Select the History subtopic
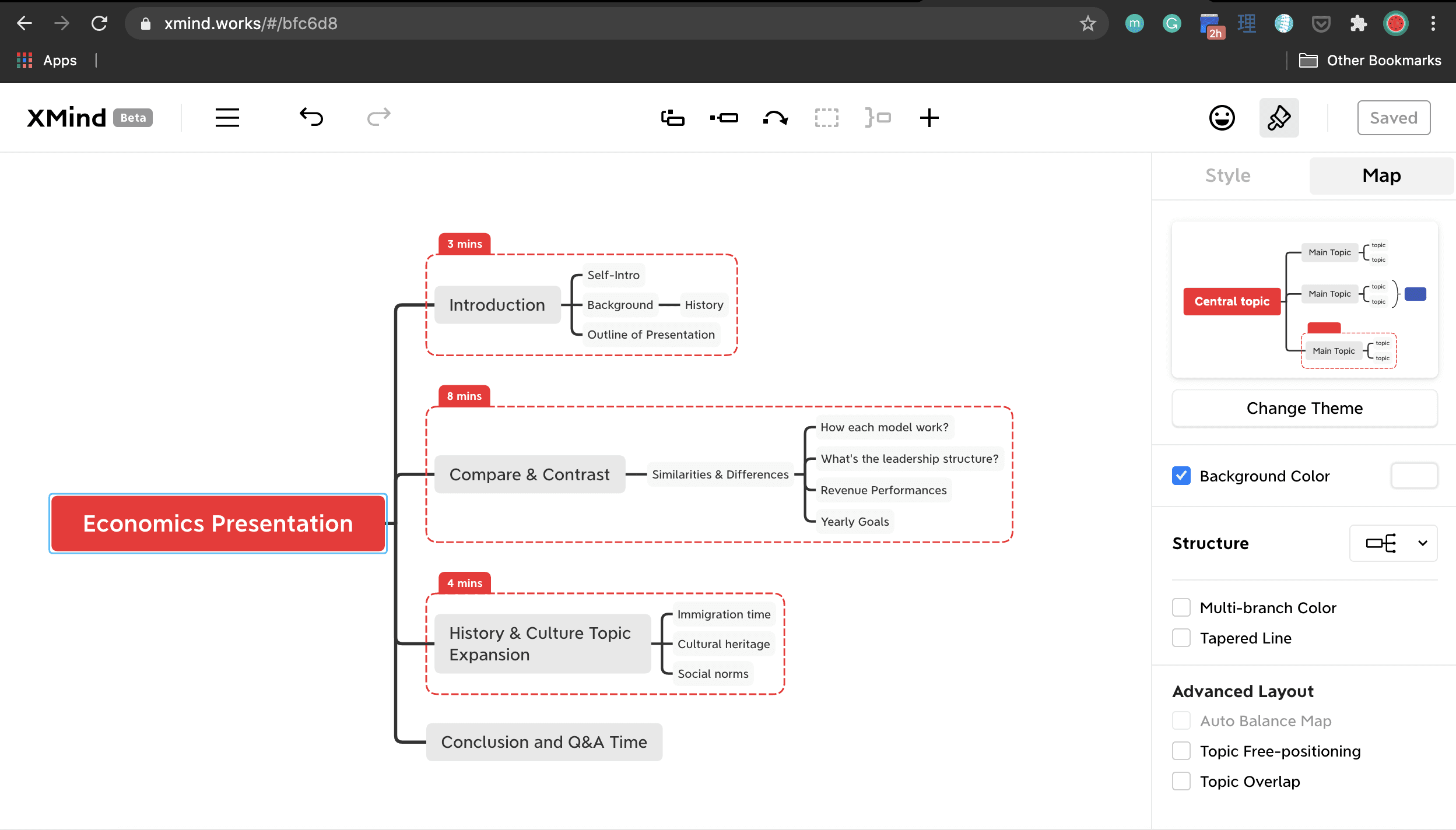Image resolution: width=1456 pixels, height=830 pixels. [x=704, y=305]
